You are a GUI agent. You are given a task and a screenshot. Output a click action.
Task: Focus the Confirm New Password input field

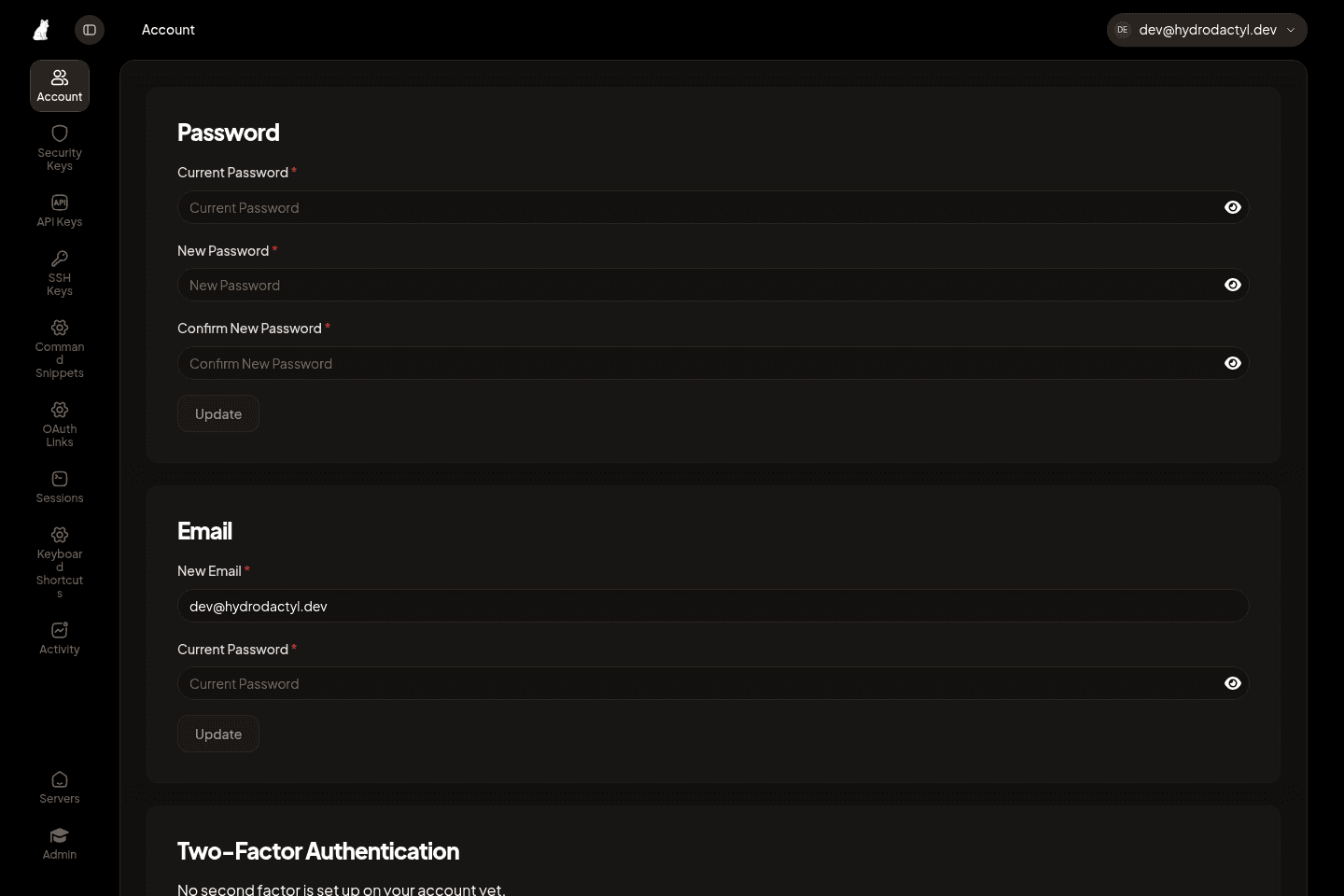coord(713,363)
